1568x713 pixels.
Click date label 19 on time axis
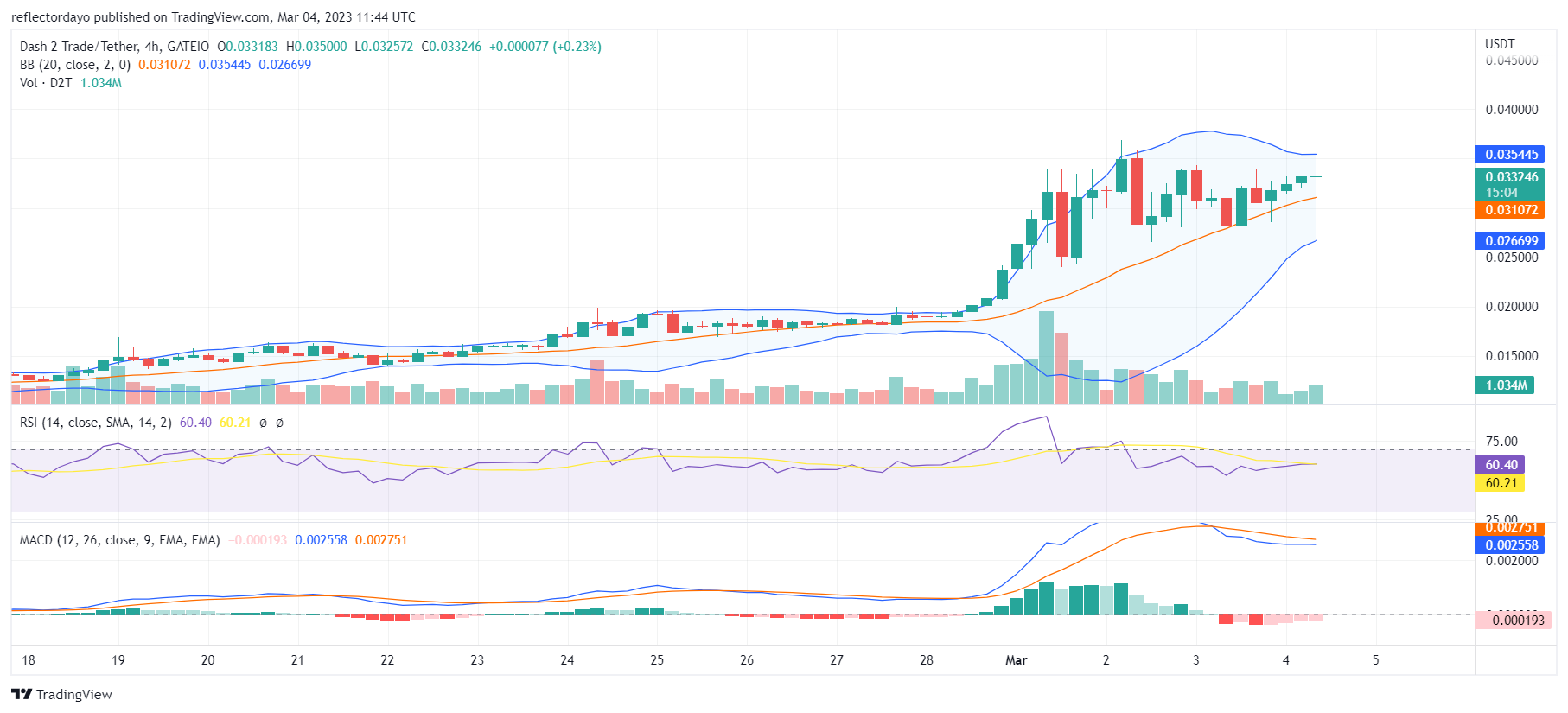tap(118, 660)
